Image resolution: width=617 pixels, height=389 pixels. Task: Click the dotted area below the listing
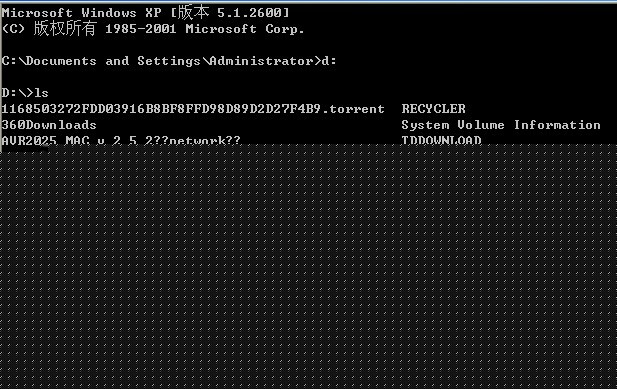(308, 266)
